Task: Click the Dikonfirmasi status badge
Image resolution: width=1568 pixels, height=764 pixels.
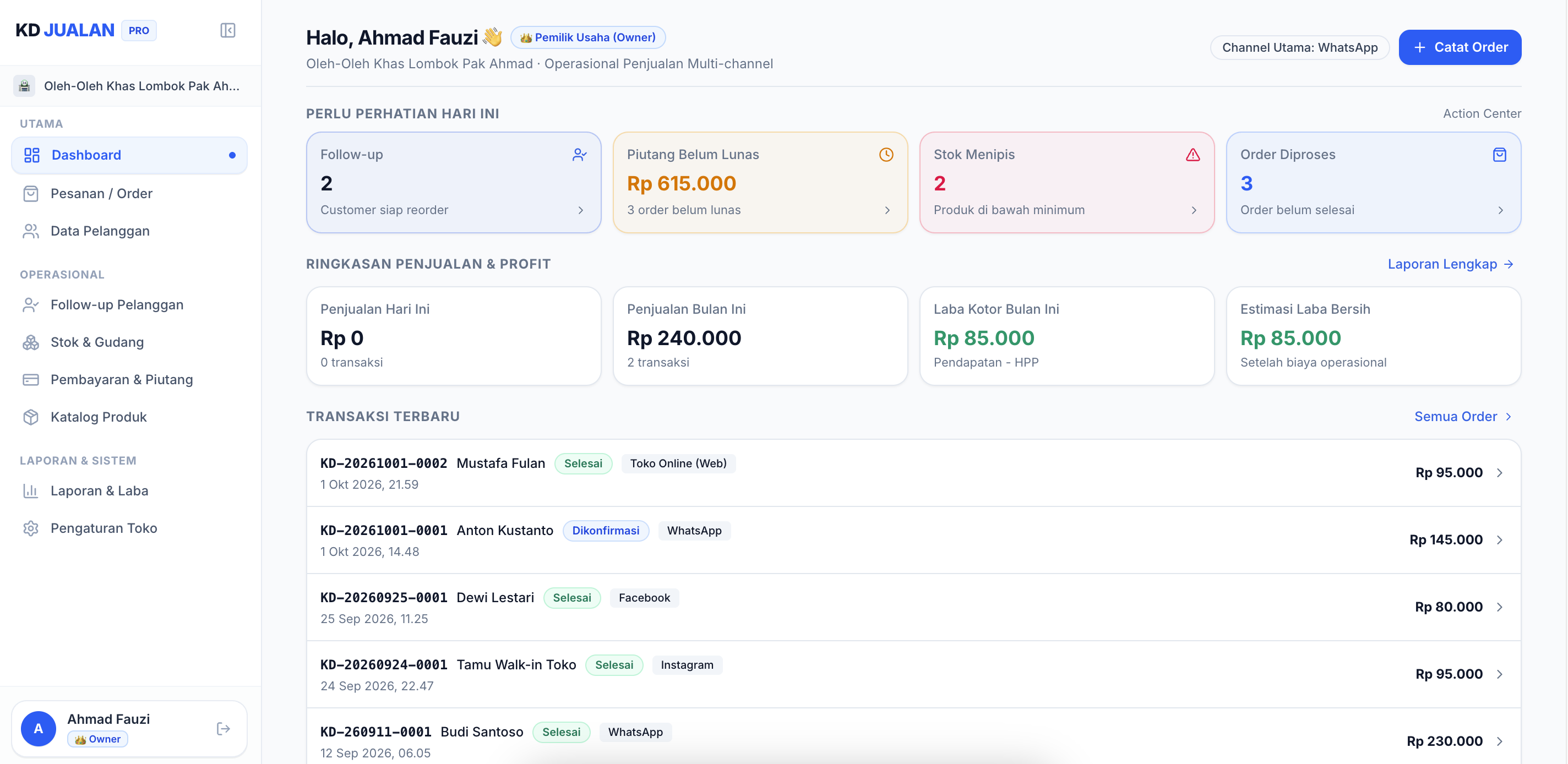Action: [x=606, y=531]
